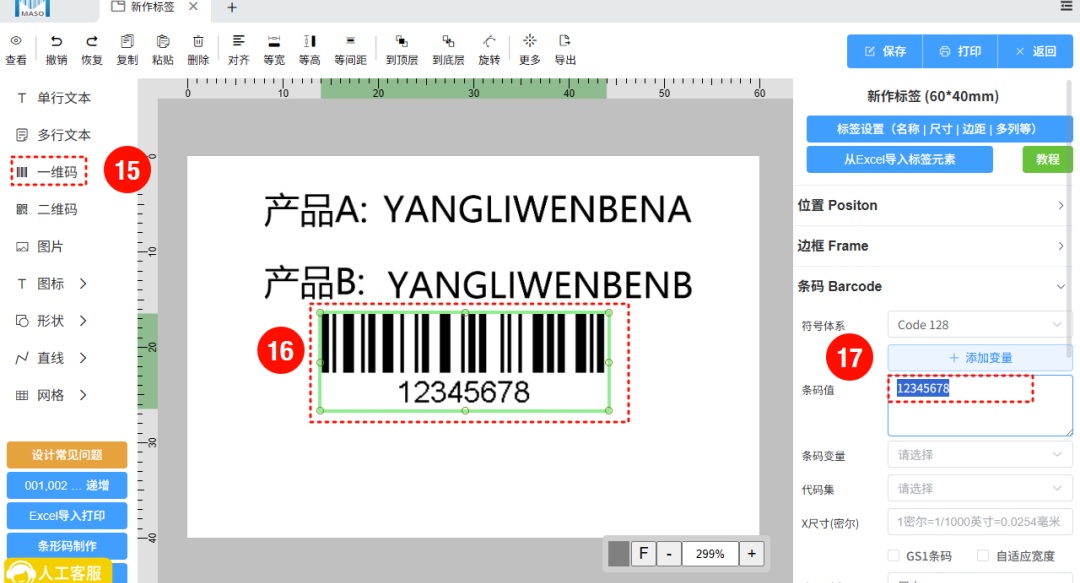The image size is (1080, 583).
Task: Open the 更多 more options icon
Action: 530,41
